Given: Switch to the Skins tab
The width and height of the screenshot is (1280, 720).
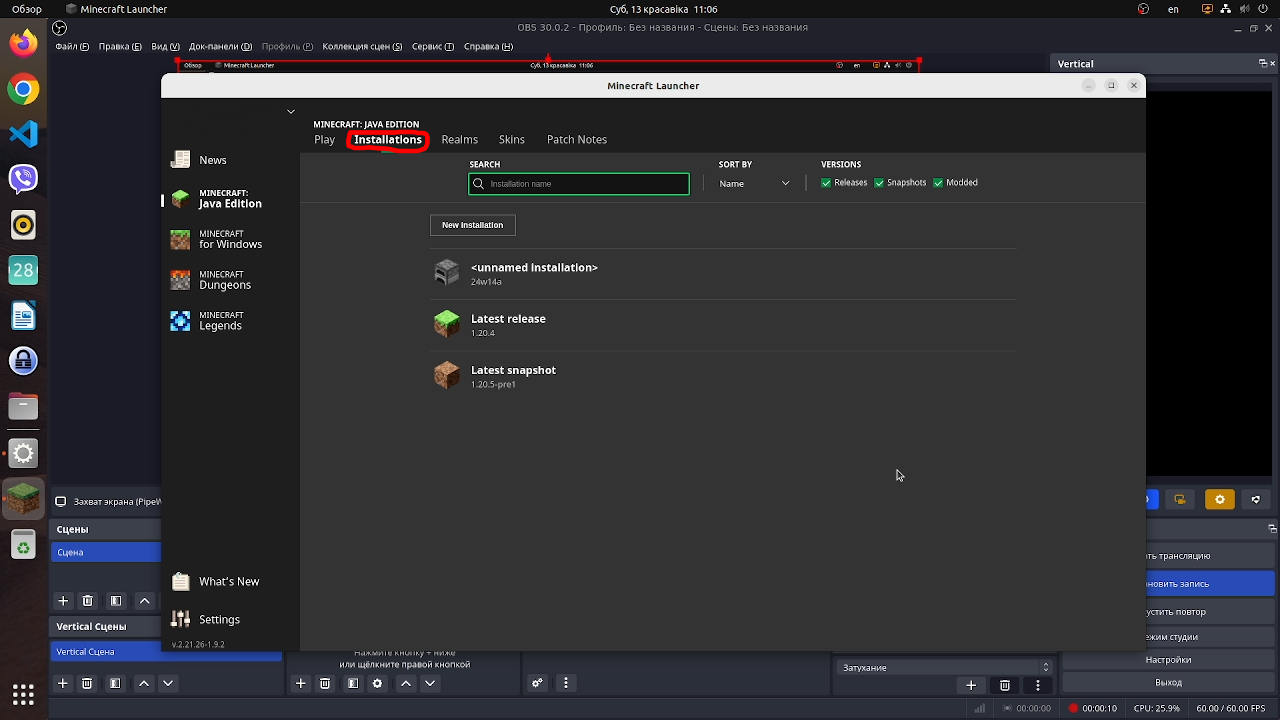Looking at the screenshot, I should 512,140.
